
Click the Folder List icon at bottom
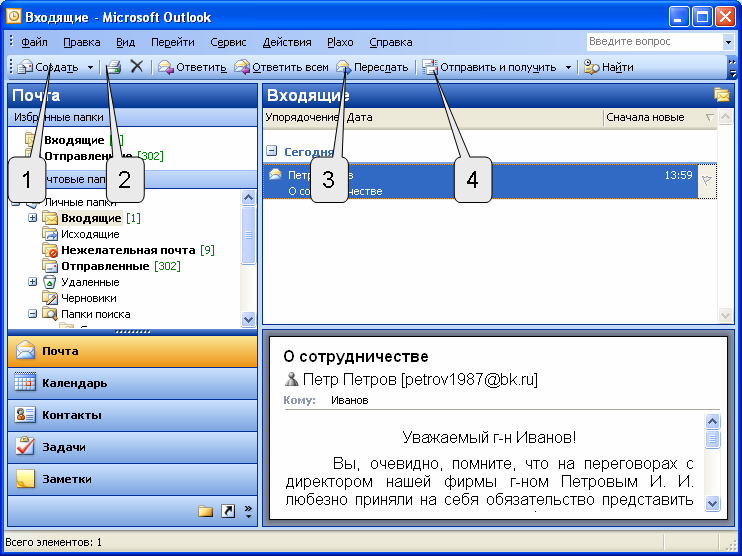click(205, 511)
